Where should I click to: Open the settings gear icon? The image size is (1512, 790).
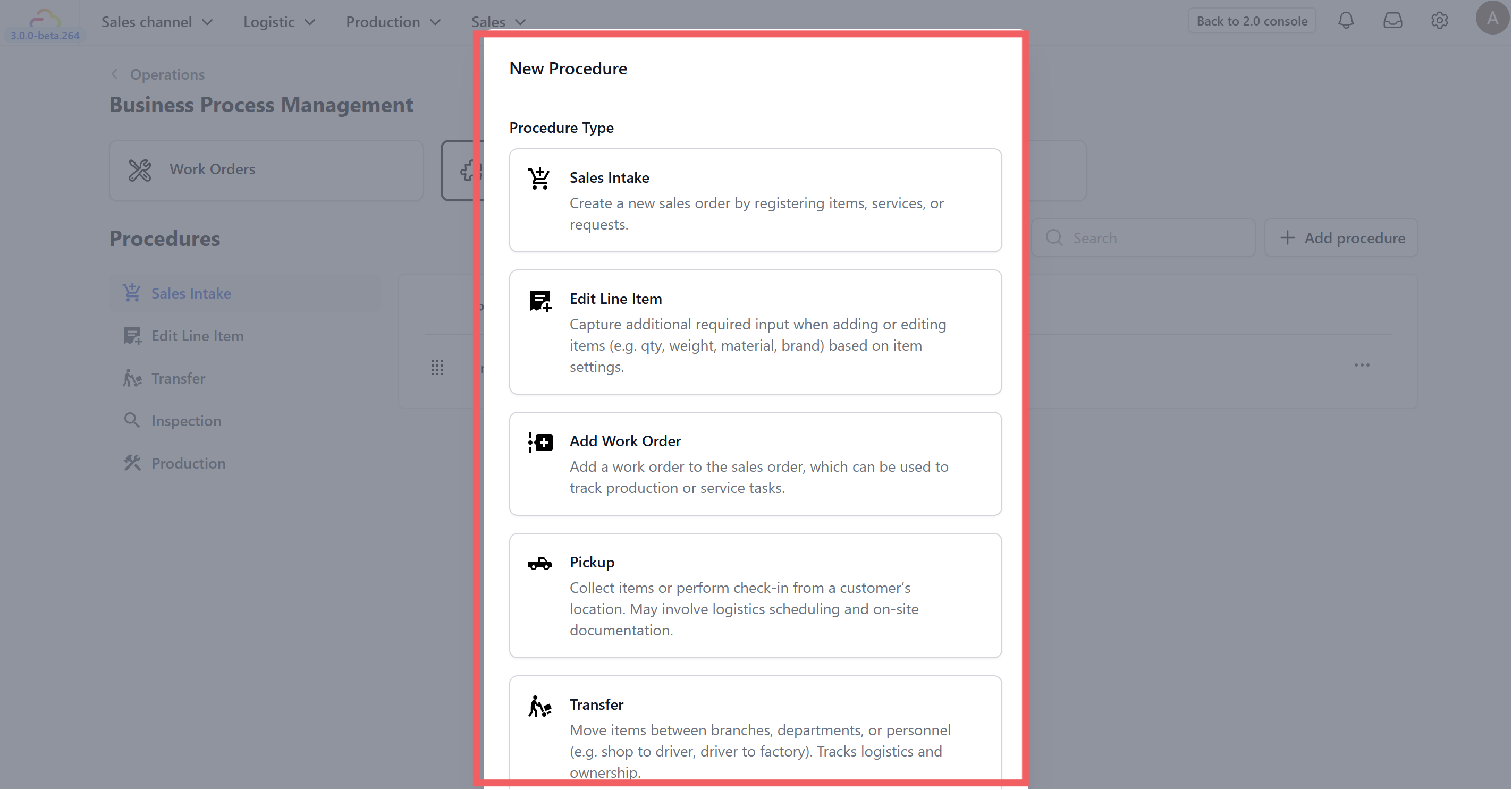coord(1439,21)
